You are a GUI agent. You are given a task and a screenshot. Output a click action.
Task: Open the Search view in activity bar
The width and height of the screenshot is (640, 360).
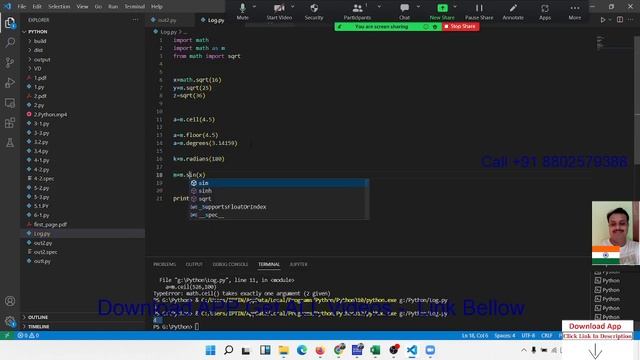pyautogui.click(x=10, y=42)
